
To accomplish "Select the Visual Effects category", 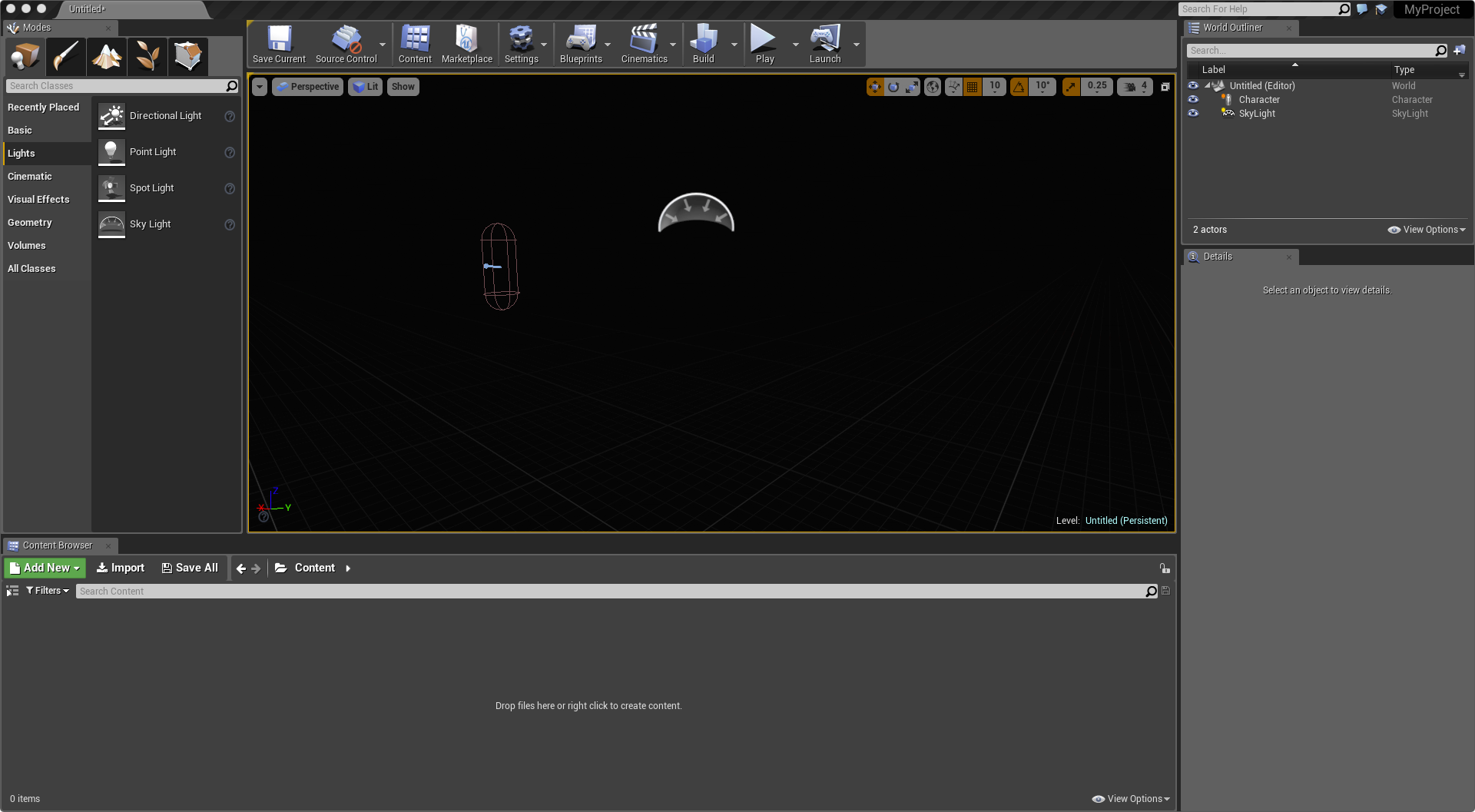I will click(47, 200).
